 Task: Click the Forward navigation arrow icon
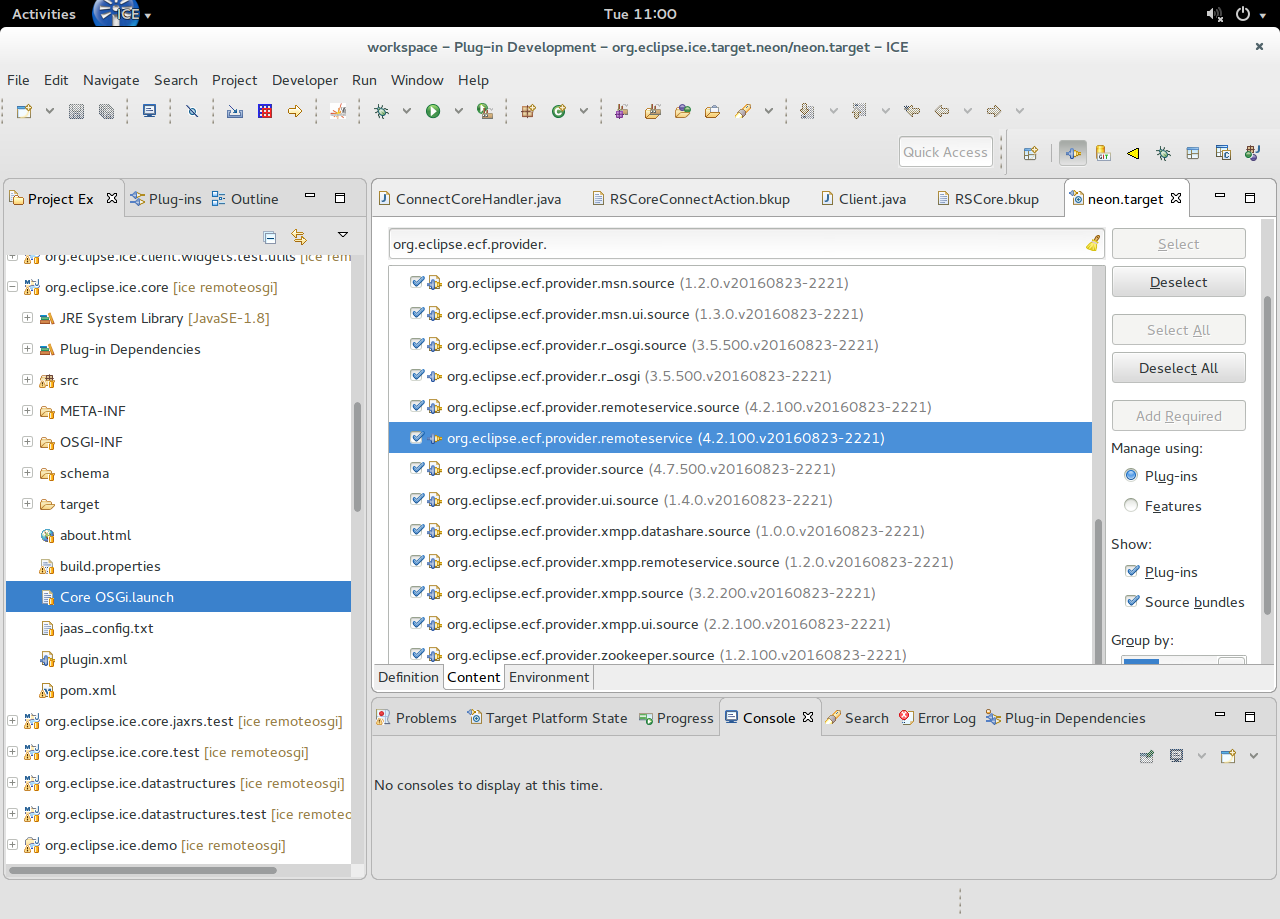[x=994, y=111]
